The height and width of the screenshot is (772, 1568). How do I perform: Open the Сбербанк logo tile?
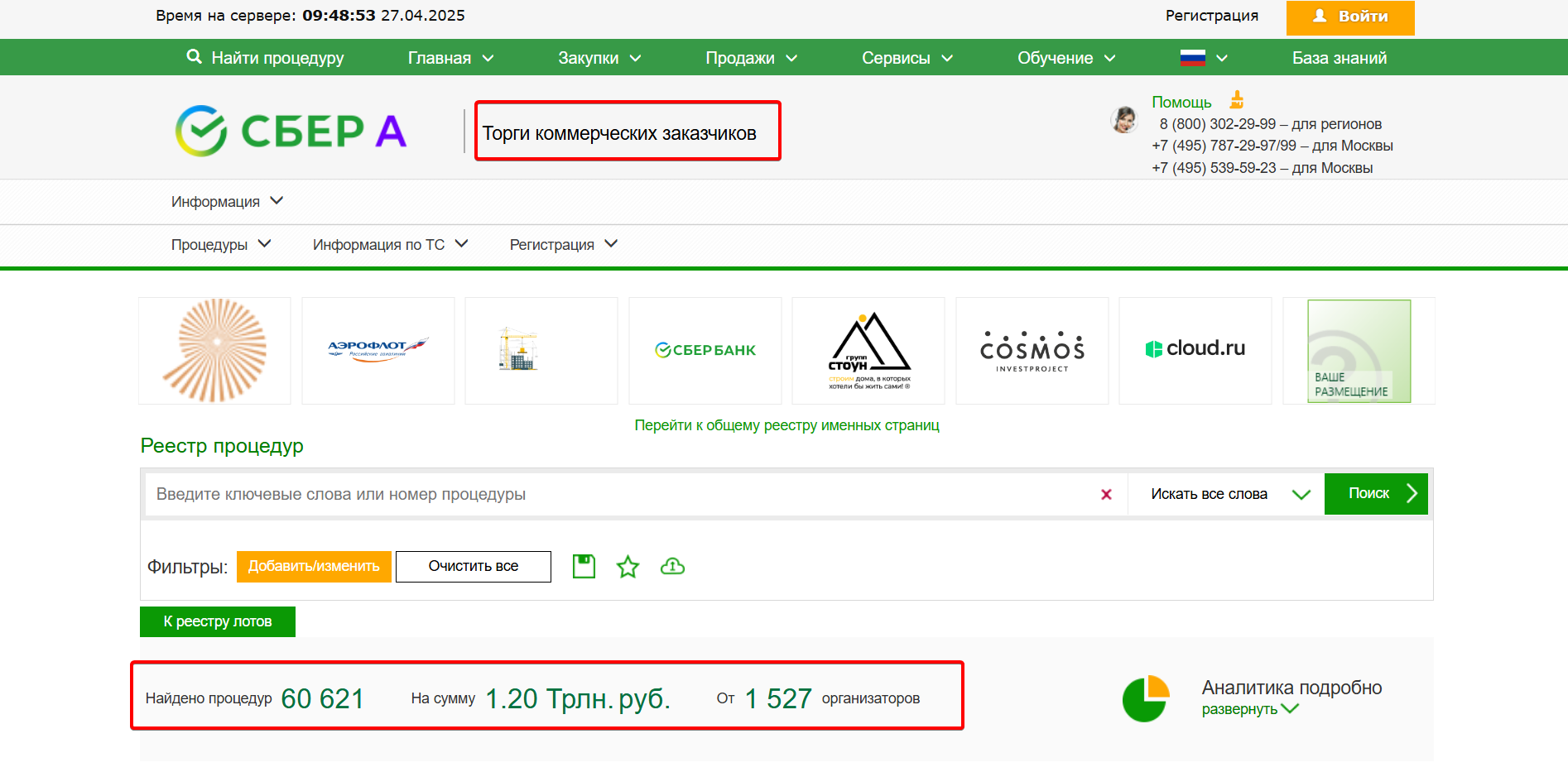tap(705, 351)
